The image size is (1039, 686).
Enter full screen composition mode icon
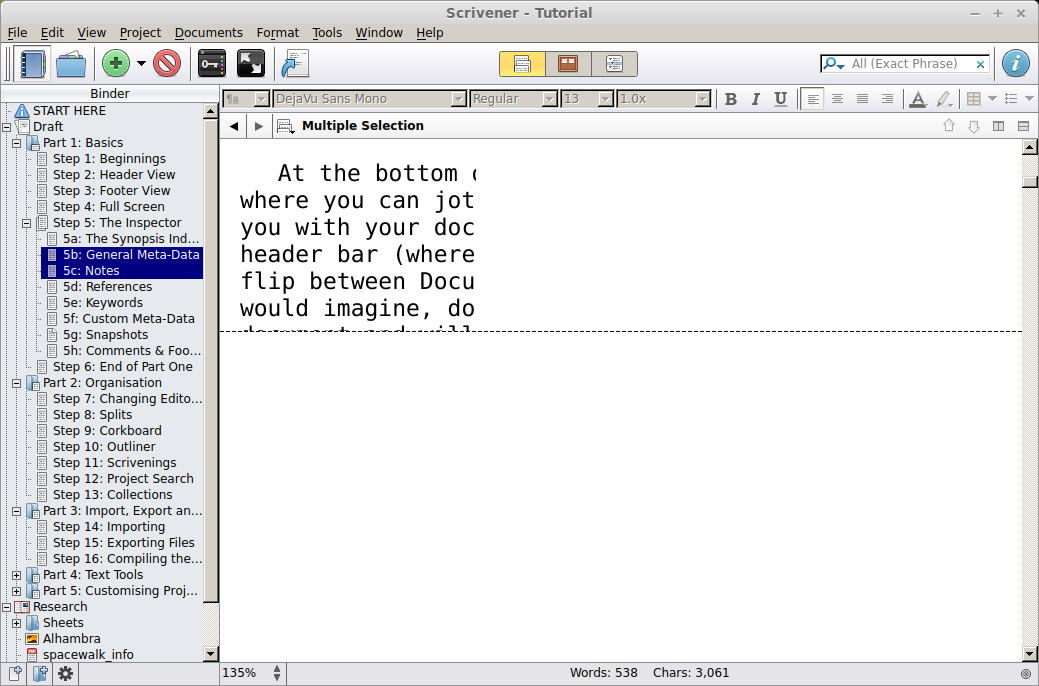[x=251, y=64]
